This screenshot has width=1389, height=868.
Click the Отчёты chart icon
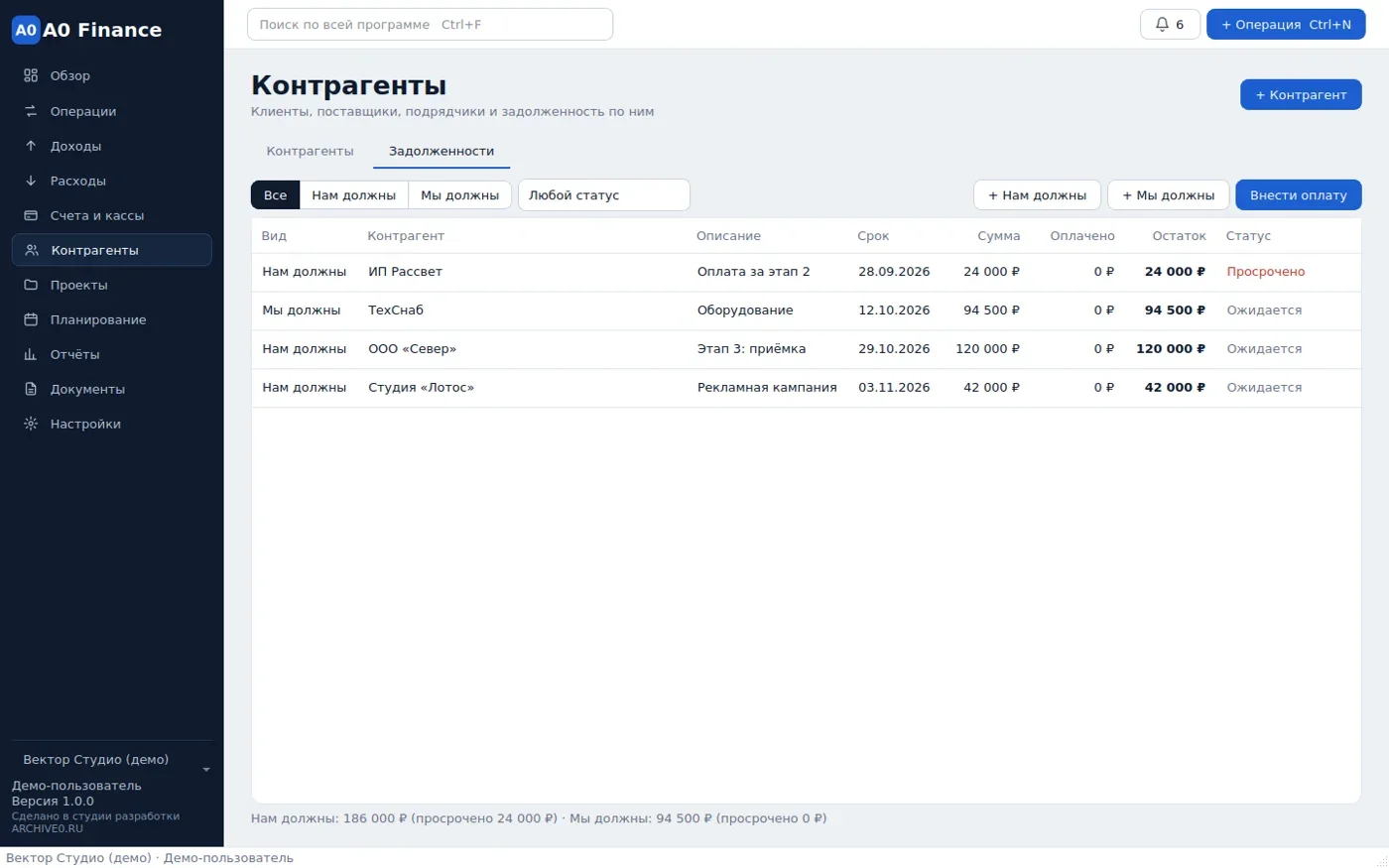pyautogui.click(x=31, y=354)
